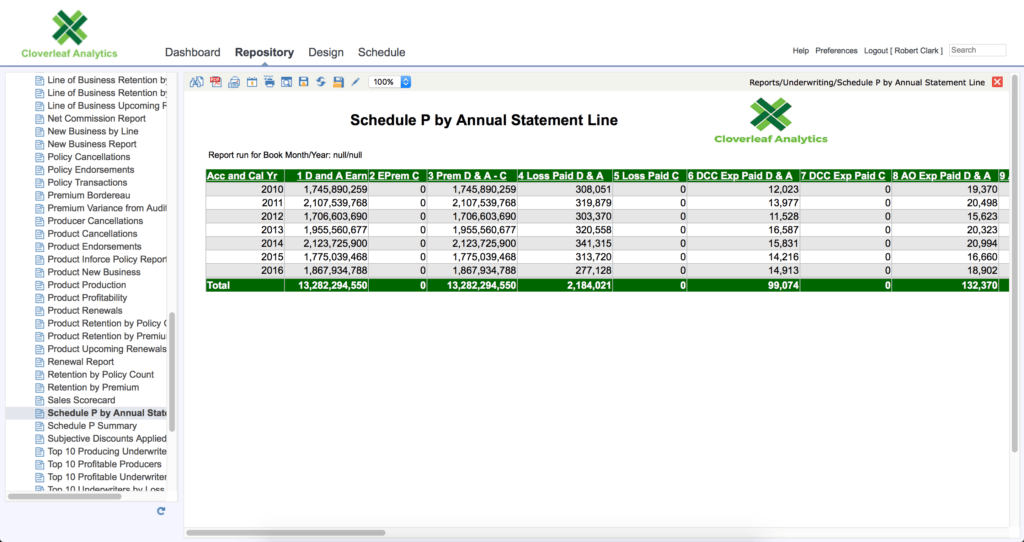Click the report horizontal scrollbar at bottom
1024x542 pixels.
tap(285, 533)
